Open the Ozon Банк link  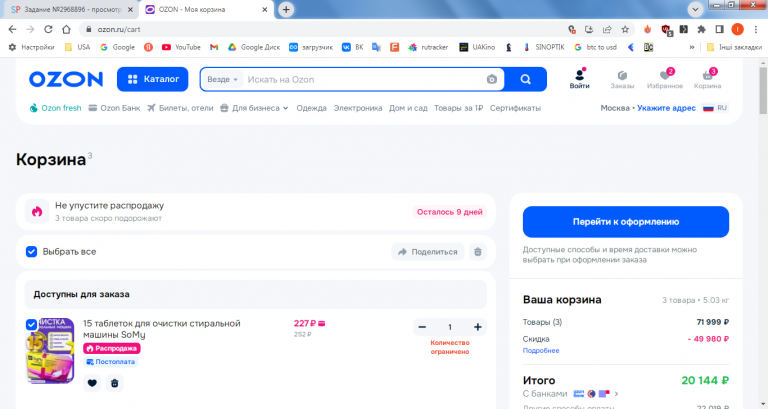pyautogui.click(x=114, y=108)
